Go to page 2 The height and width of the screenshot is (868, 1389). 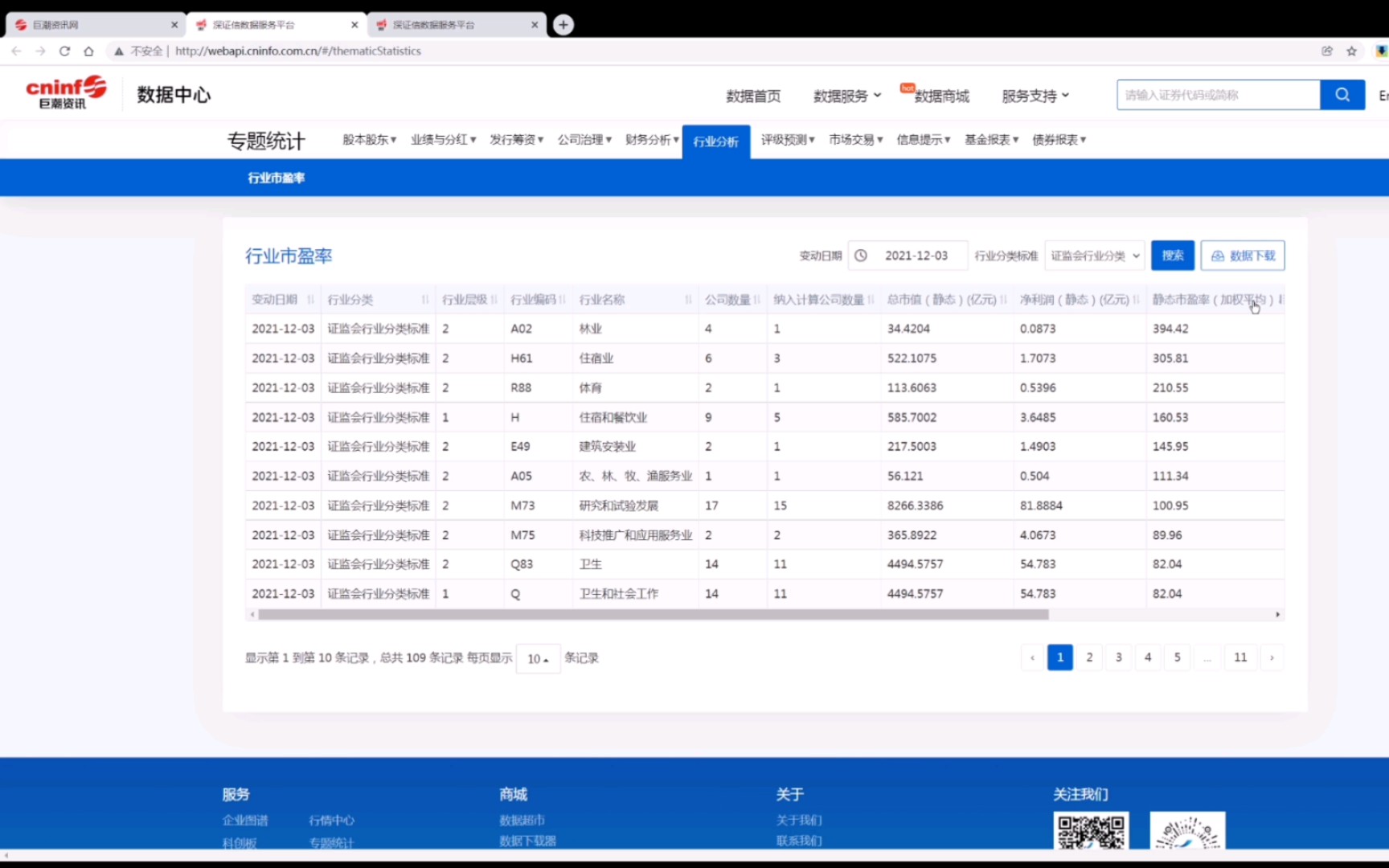tap(1089, 657)
